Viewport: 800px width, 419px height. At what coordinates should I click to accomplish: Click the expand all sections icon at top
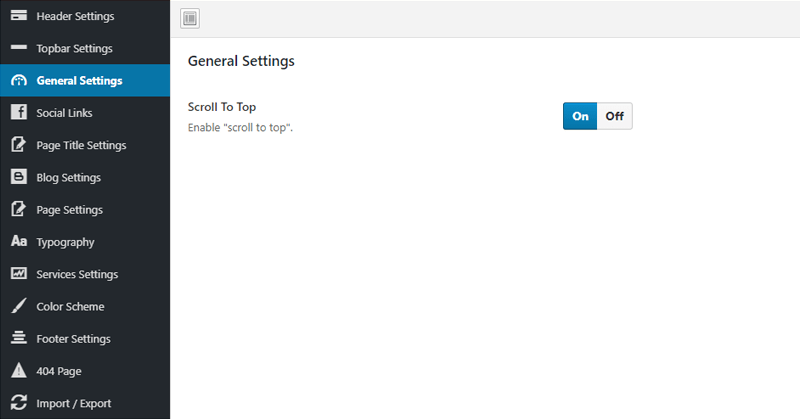point(190,18)
